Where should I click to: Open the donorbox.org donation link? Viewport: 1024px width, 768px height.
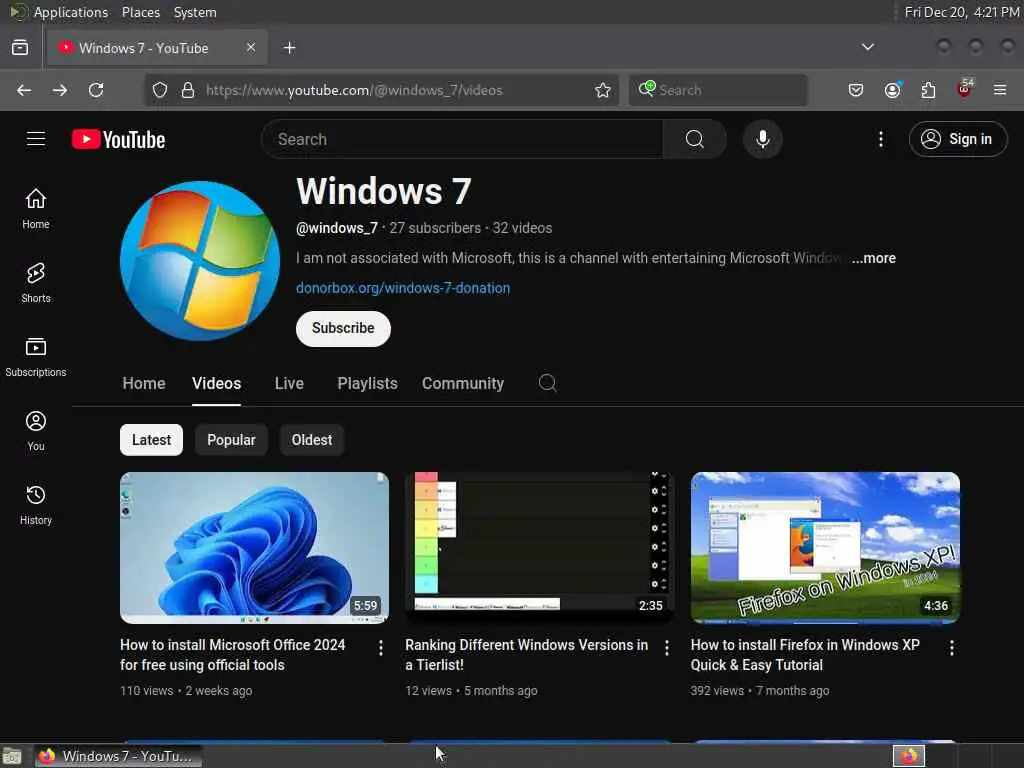[x=403, y=288]
